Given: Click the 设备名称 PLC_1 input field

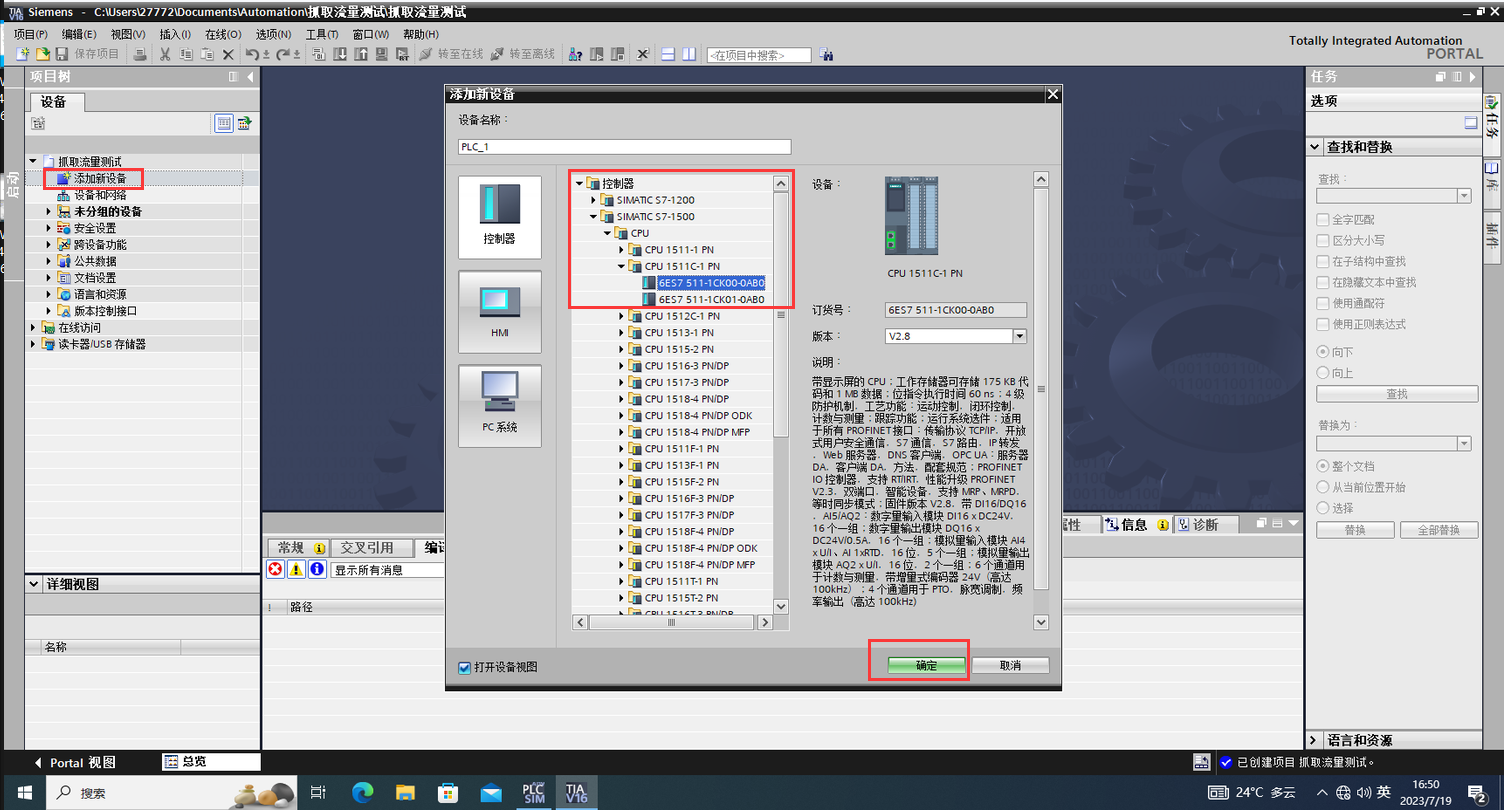Looking at the screenshot, I should (624, 147).
